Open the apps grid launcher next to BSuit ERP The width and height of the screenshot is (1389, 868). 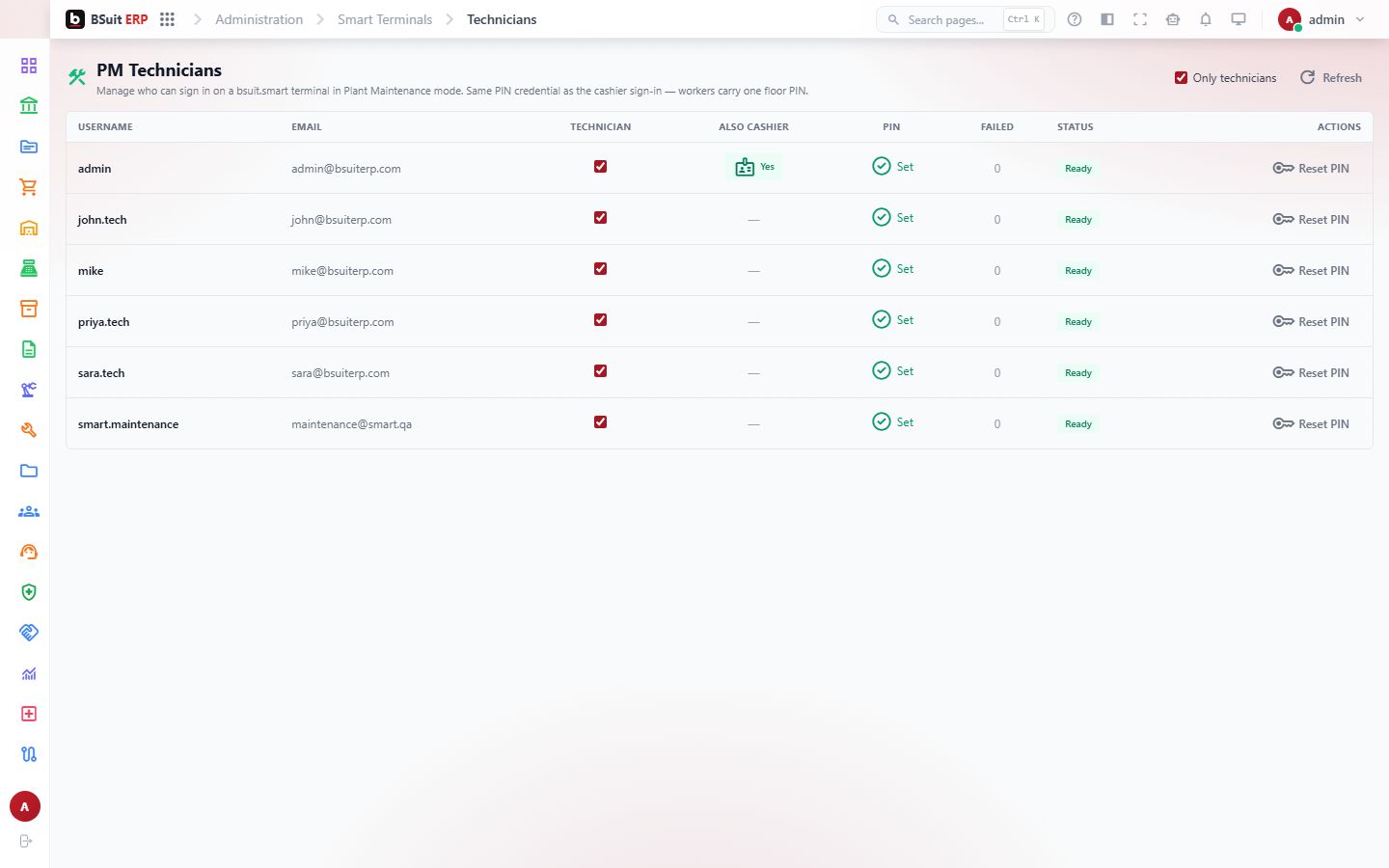[167, 19]
